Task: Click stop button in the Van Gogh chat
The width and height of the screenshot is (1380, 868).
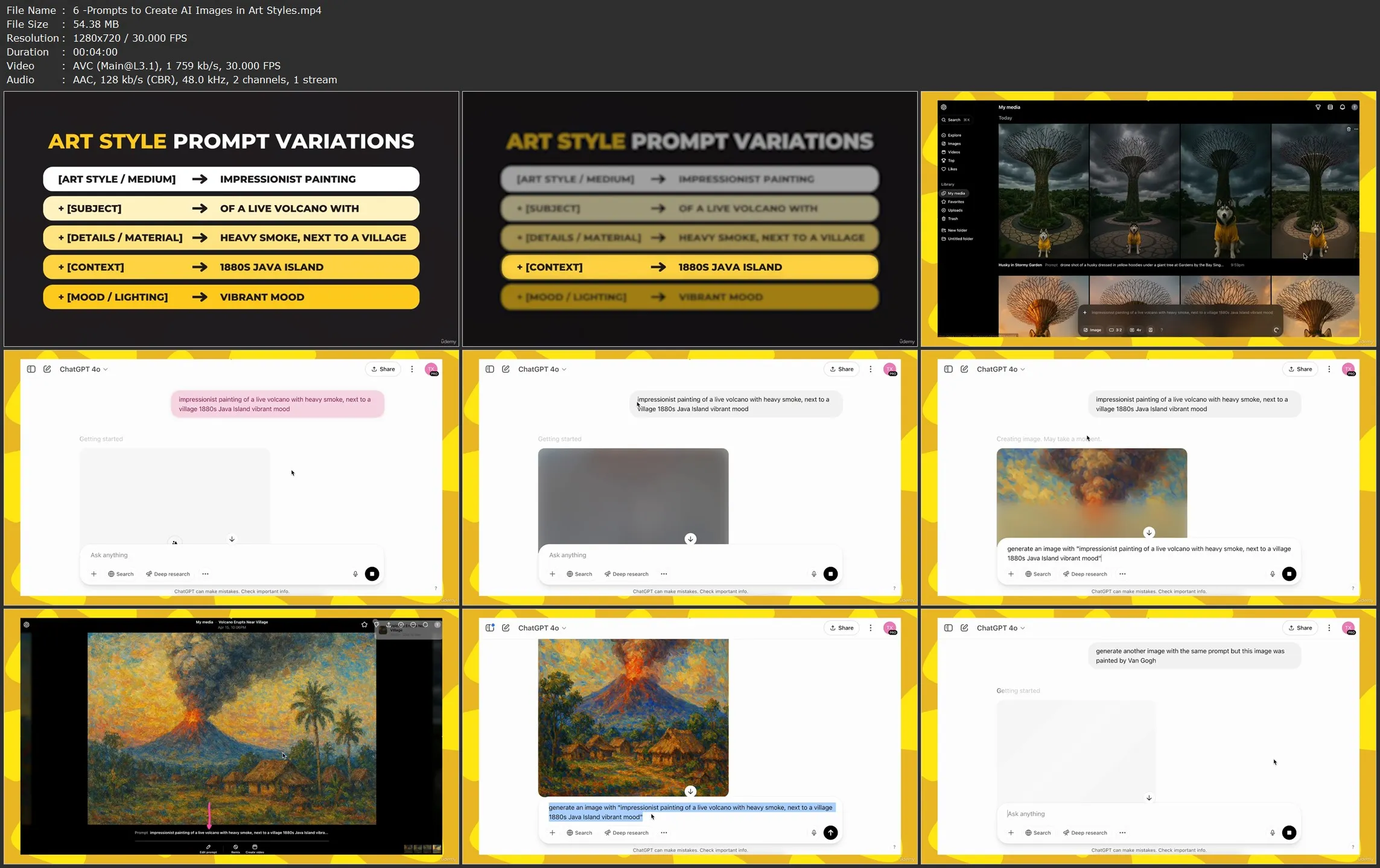Action: pyautogui.click(x=1289, y=832)
